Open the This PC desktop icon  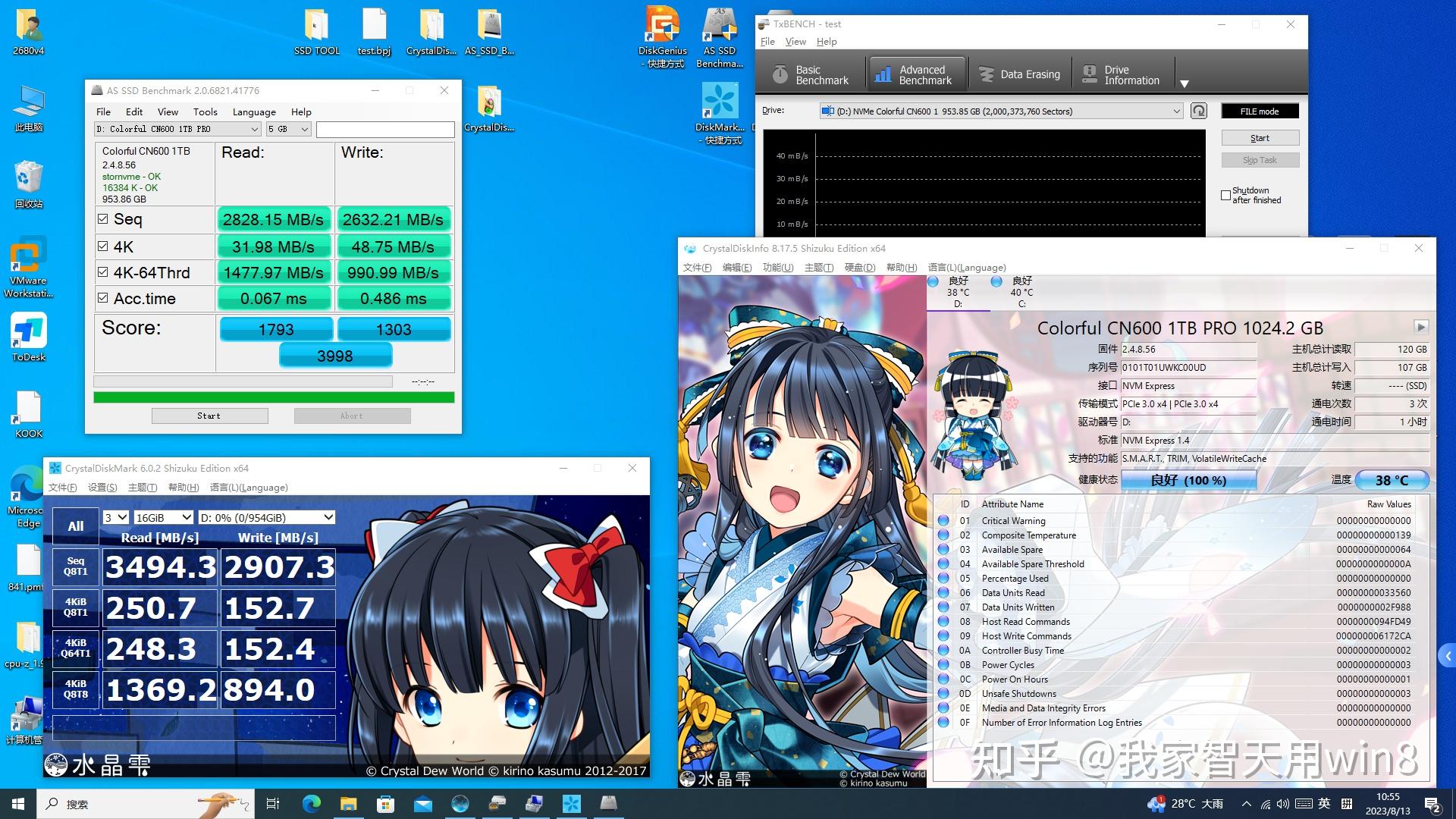29,108
